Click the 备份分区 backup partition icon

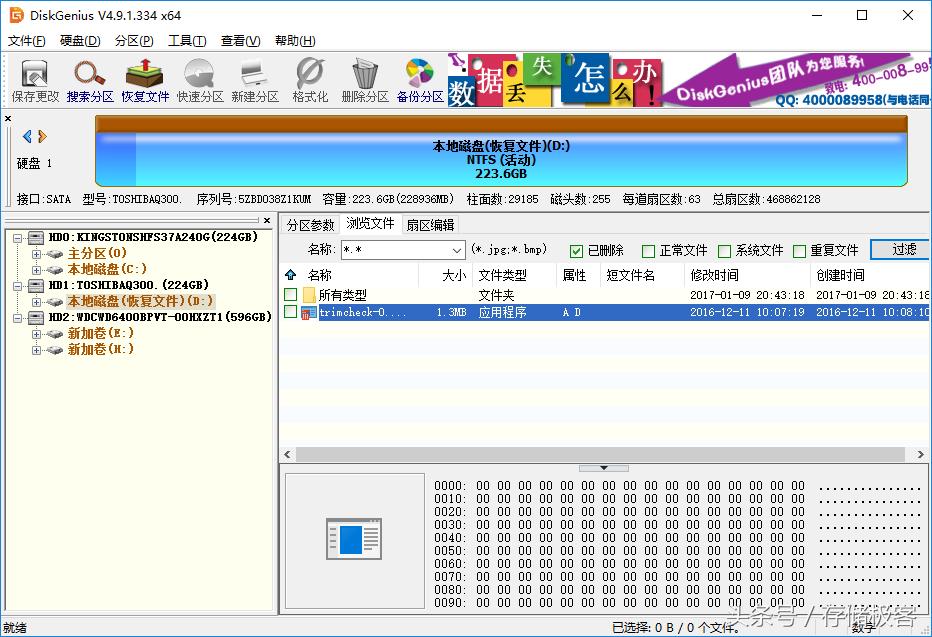pyautogui.click(x=420, y=79)
